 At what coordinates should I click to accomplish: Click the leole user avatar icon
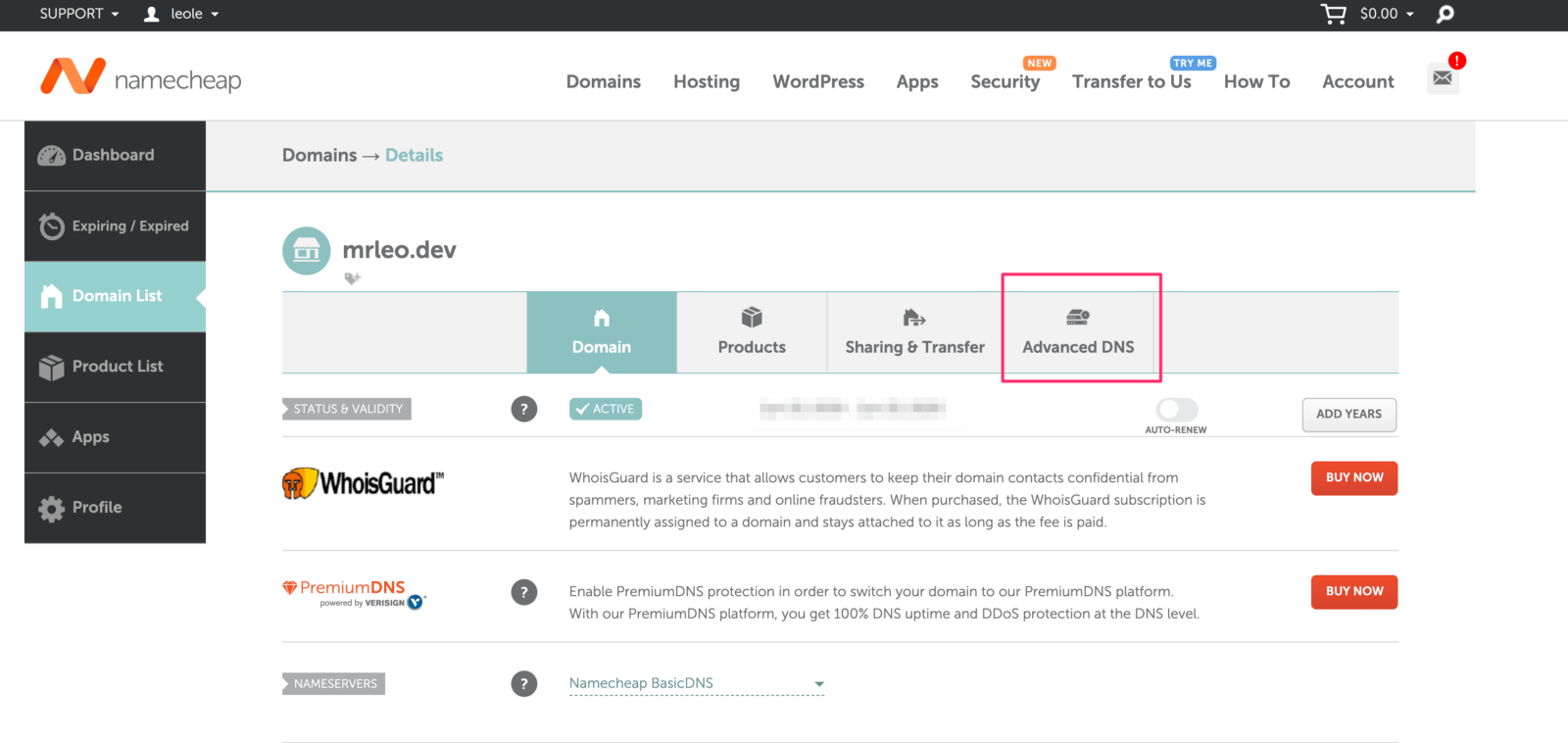(152, 14)
